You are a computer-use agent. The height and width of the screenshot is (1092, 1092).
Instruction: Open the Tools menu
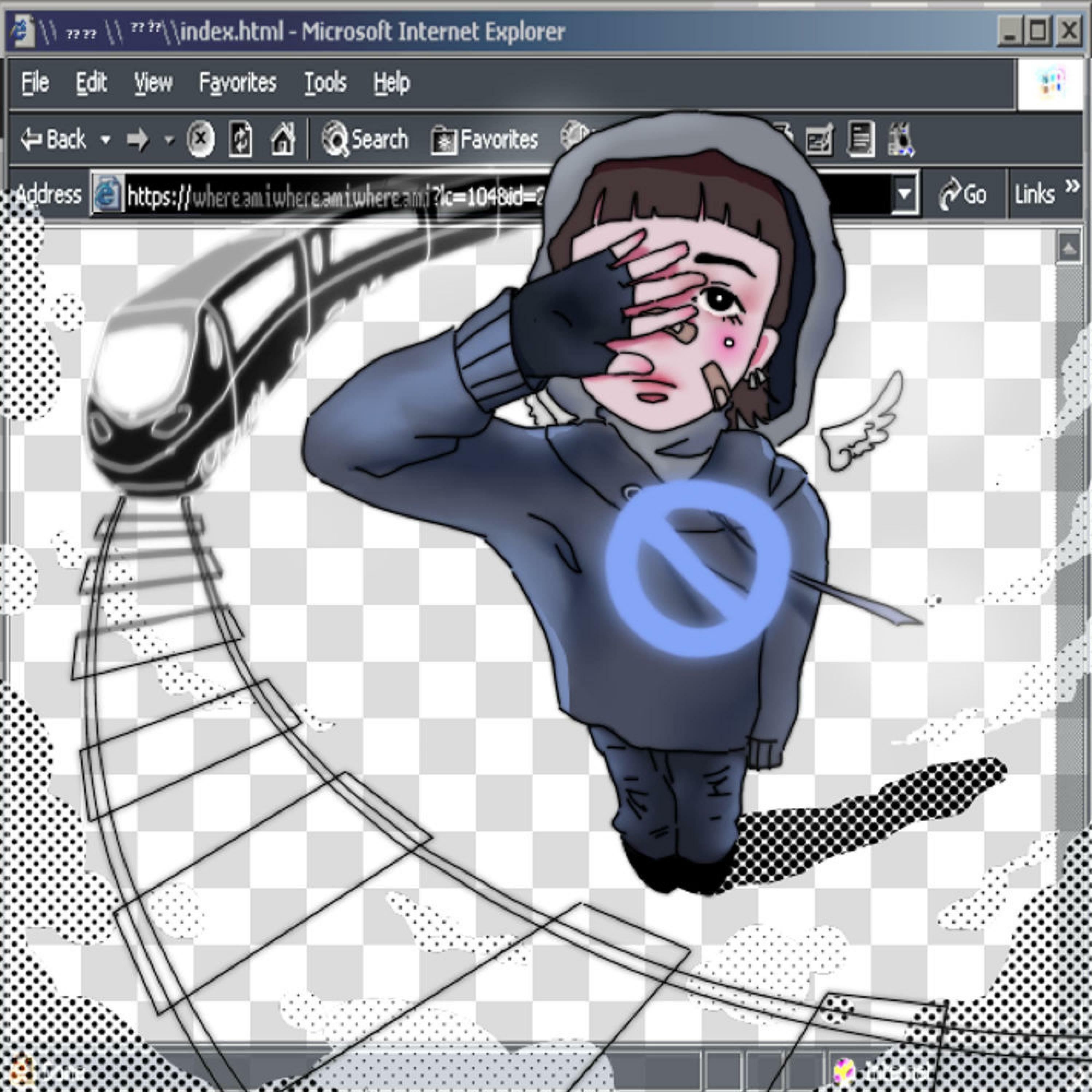point(325,83)
